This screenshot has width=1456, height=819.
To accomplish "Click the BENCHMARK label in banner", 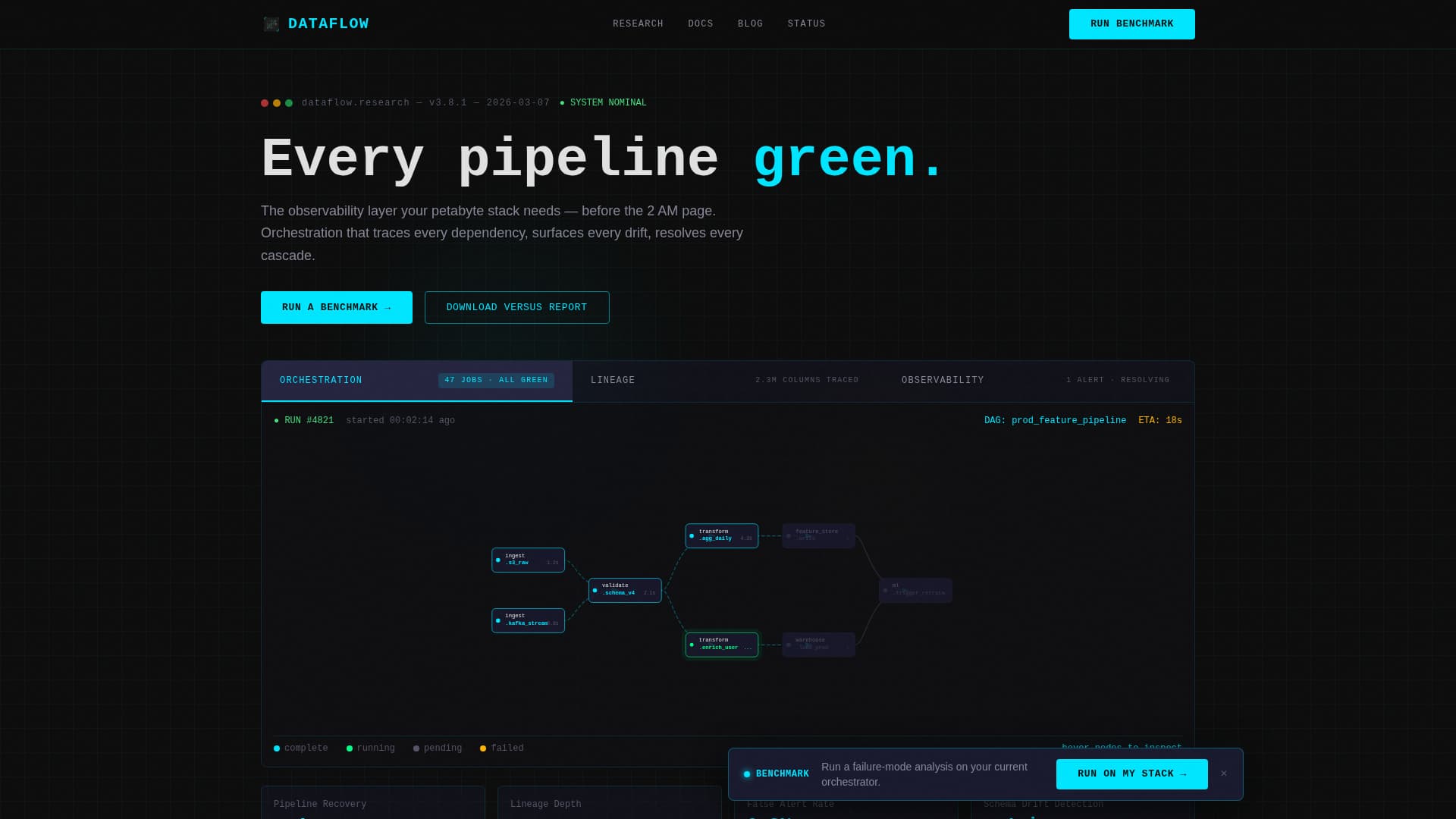I will (782, 774).
